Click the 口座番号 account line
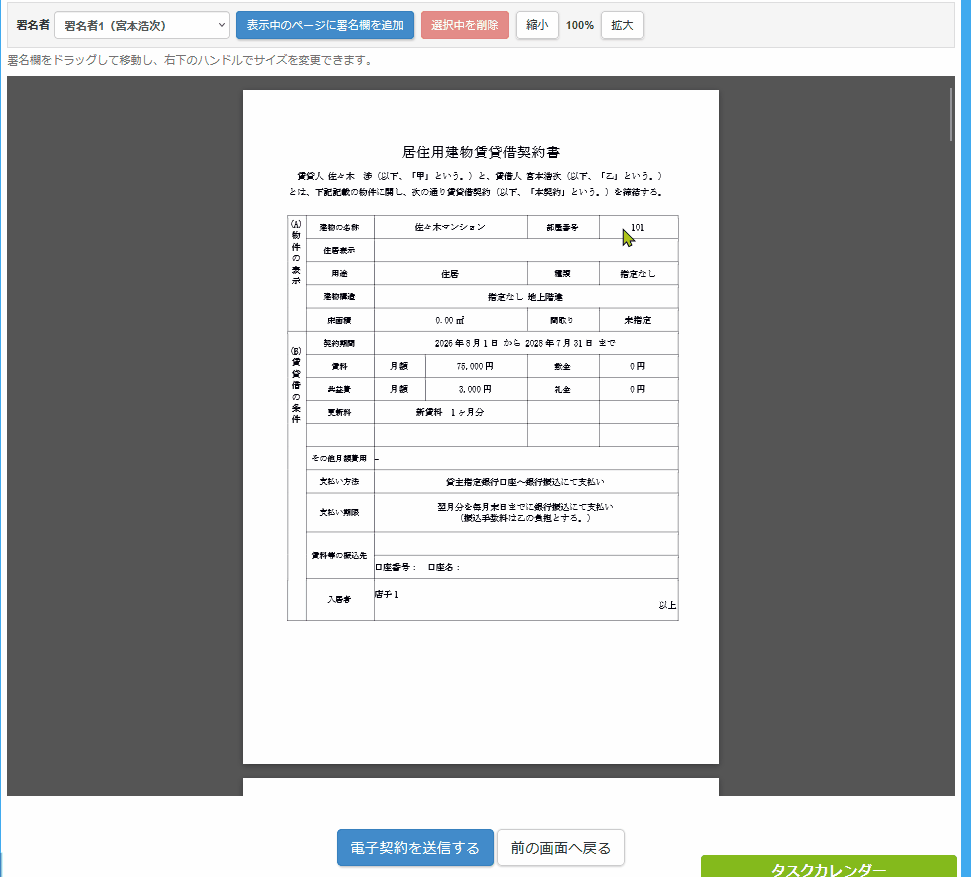 click(525, 567)
